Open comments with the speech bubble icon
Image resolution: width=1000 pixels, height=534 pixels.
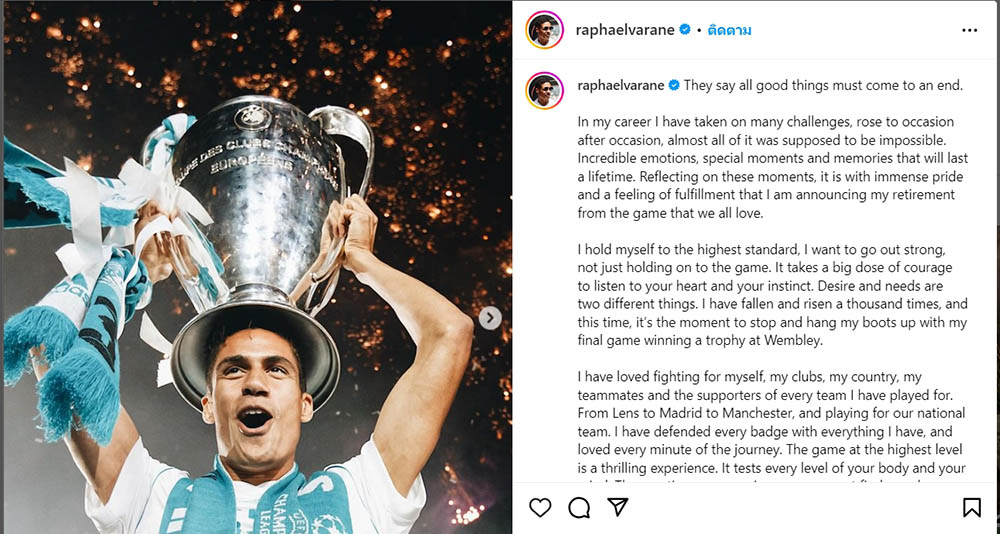[579, 507]
